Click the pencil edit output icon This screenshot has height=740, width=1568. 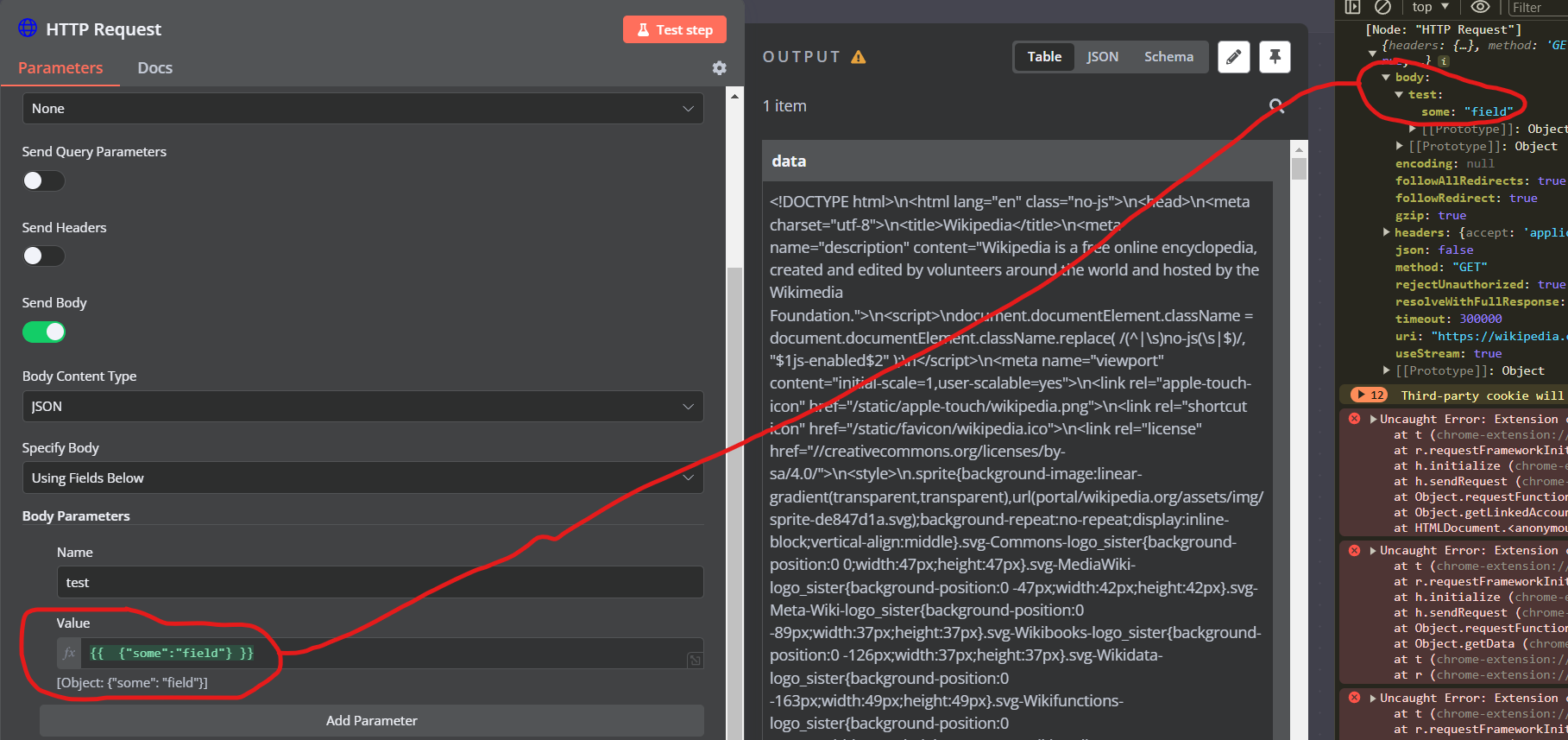[1233, 57]
